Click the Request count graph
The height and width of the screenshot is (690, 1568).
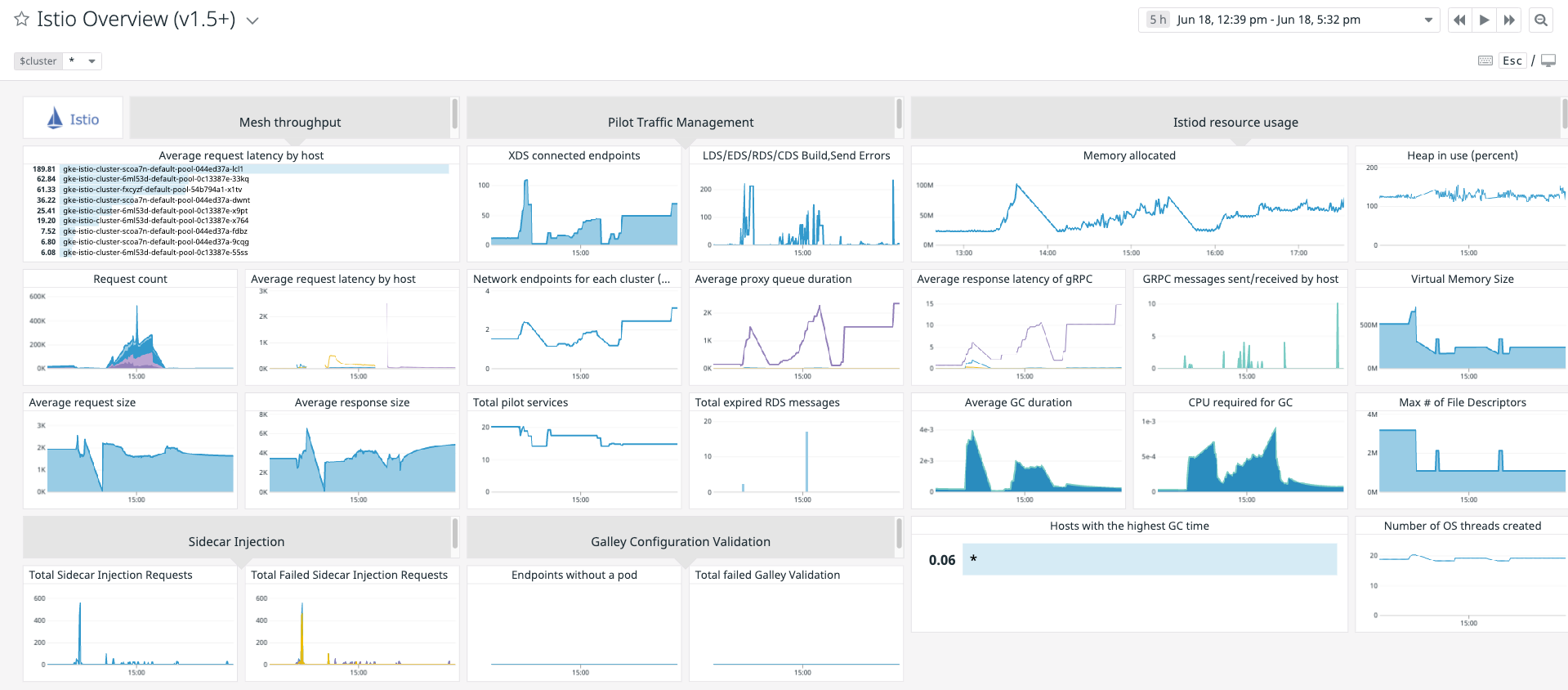tap(131, 335)
